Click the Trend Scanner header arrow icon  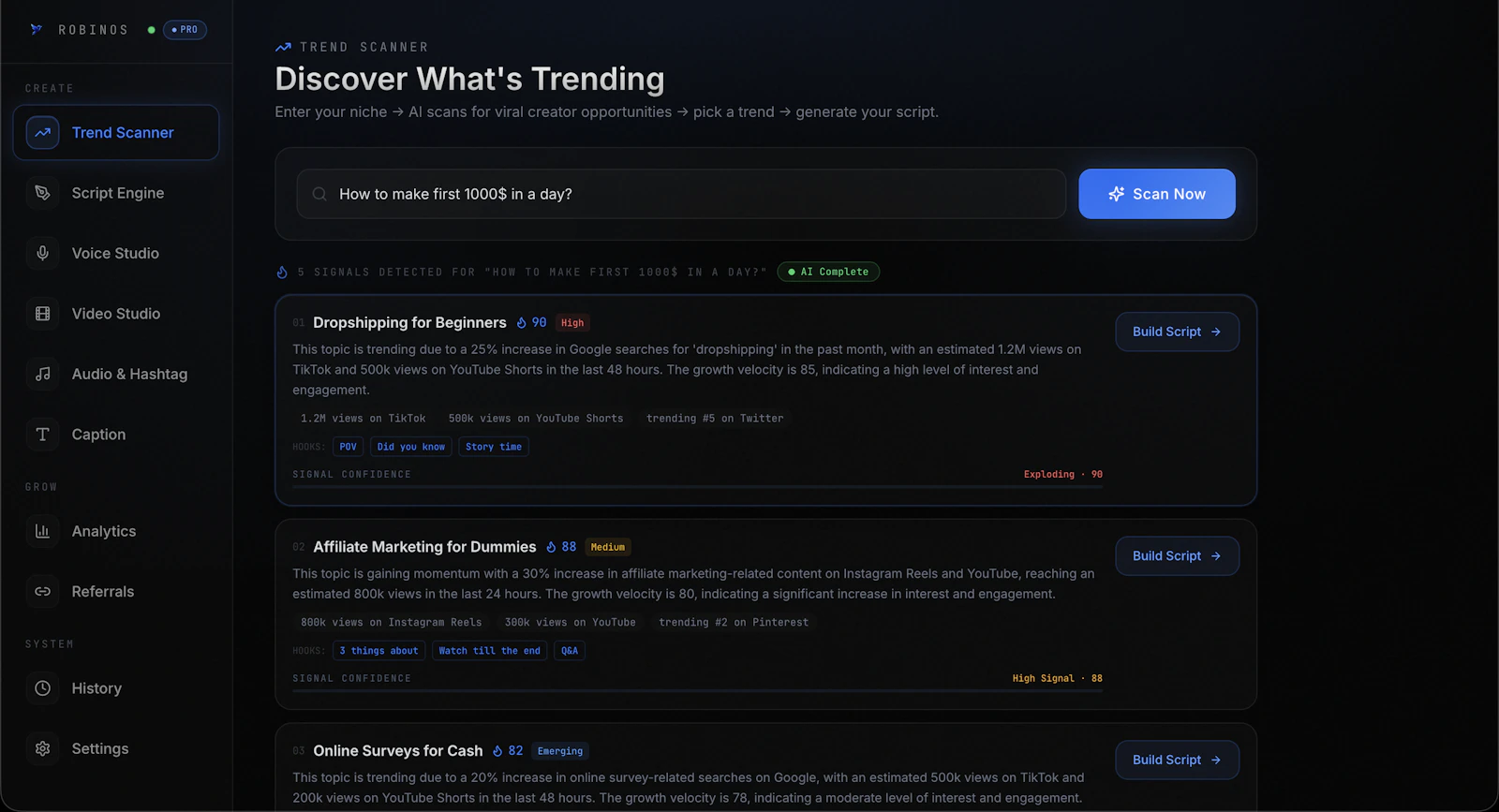pos(283,47)
